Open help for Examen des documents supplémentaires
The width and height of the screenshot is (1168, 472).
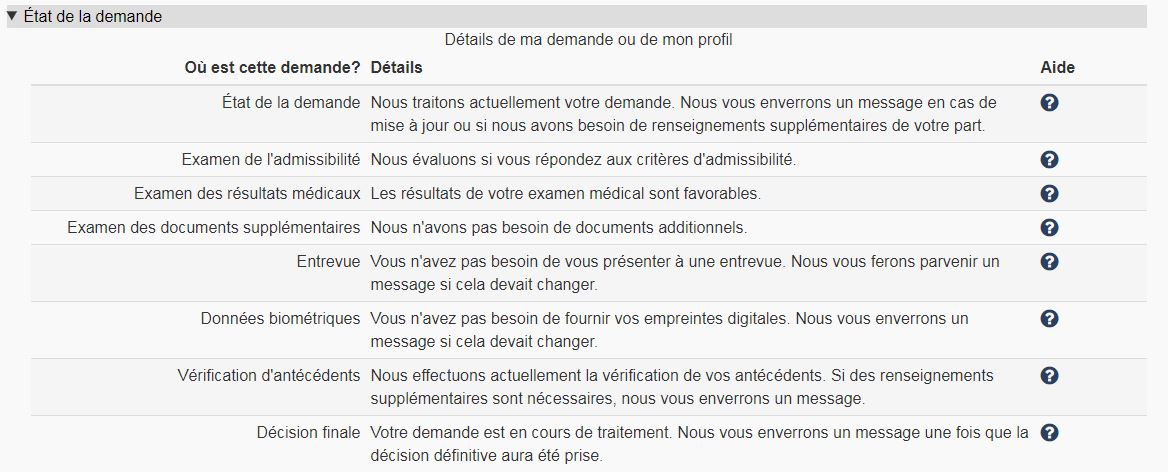[1049, 227]
